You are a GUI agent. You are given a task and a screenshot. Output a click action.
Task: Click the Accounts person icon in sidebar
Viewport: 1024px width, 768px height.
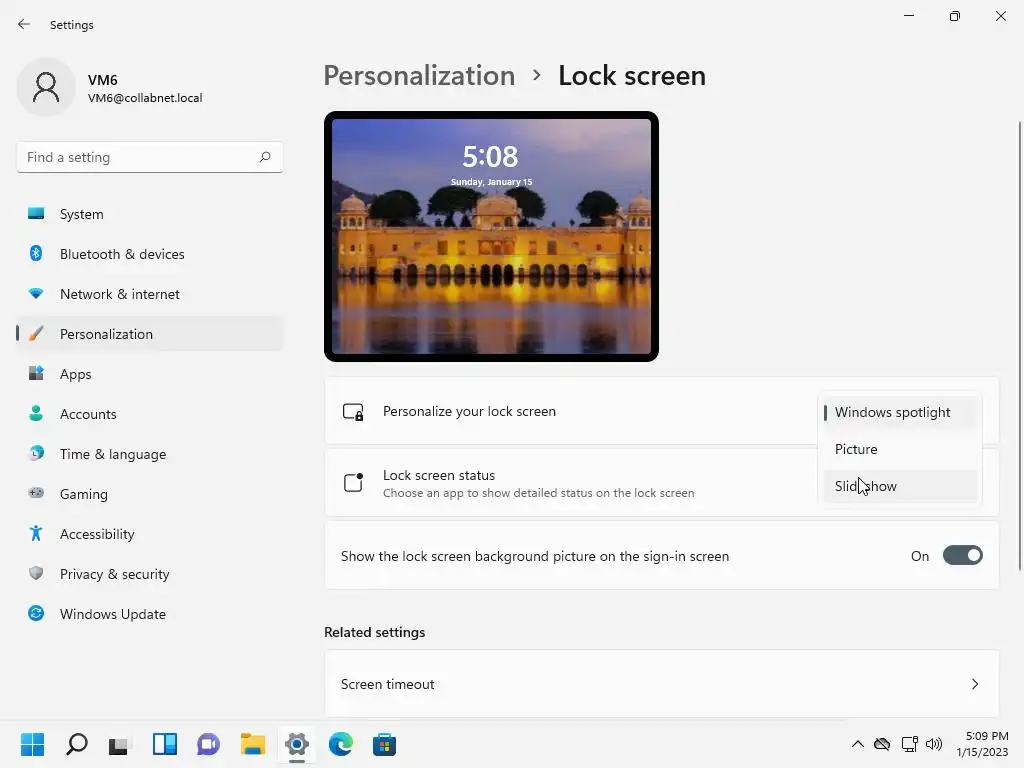[x=36, y=413]
